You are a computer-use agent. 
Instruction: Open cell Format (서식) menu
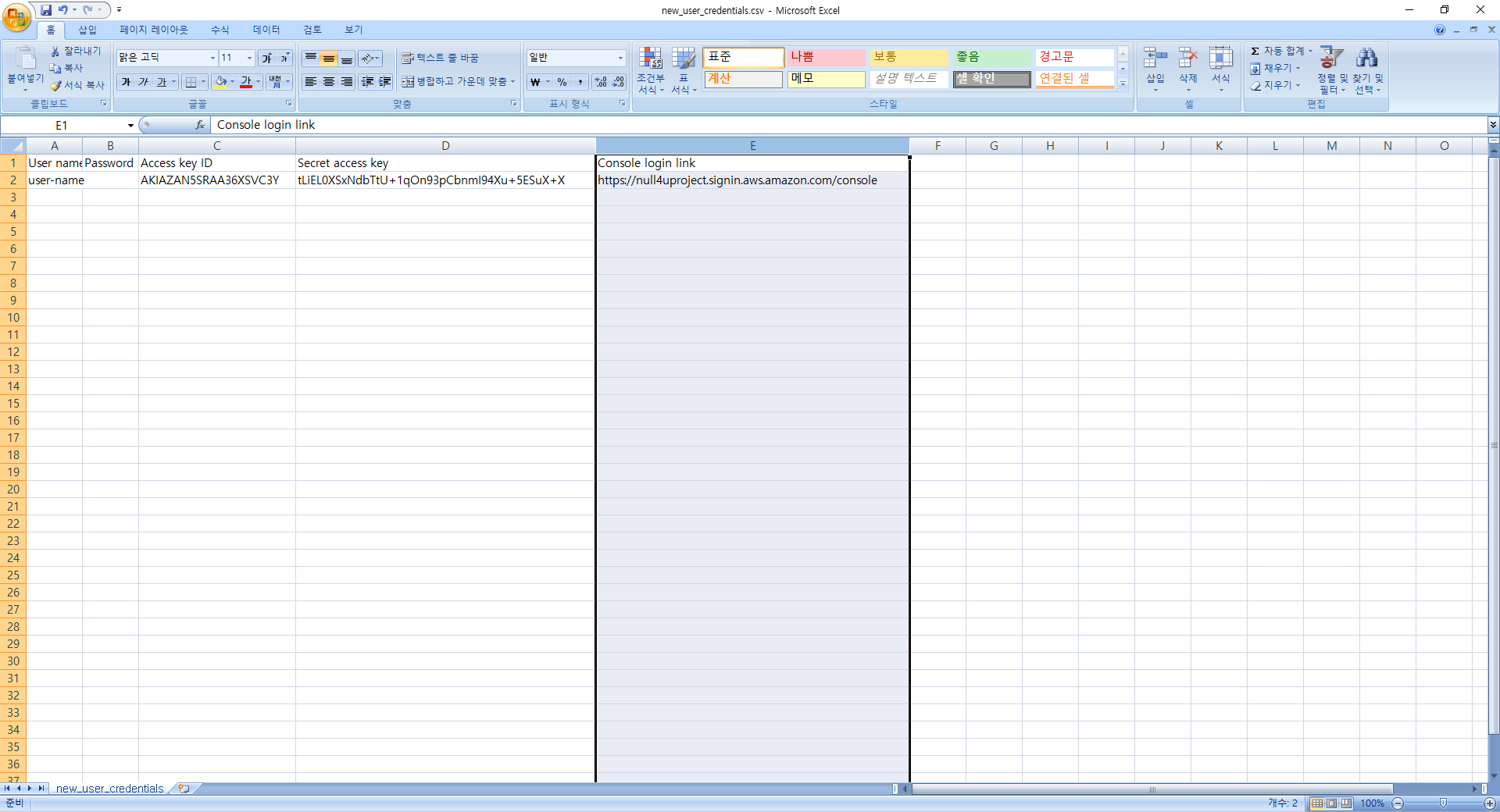pos(1221,69)
